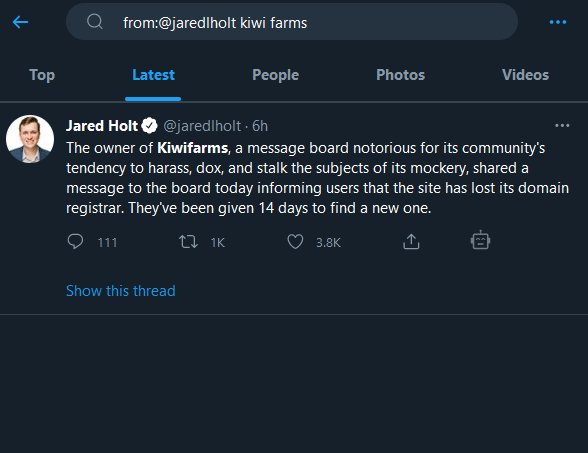Screen dimensions: 588x453
Task: Click the search magnifier icon
Action: point(94,22)
